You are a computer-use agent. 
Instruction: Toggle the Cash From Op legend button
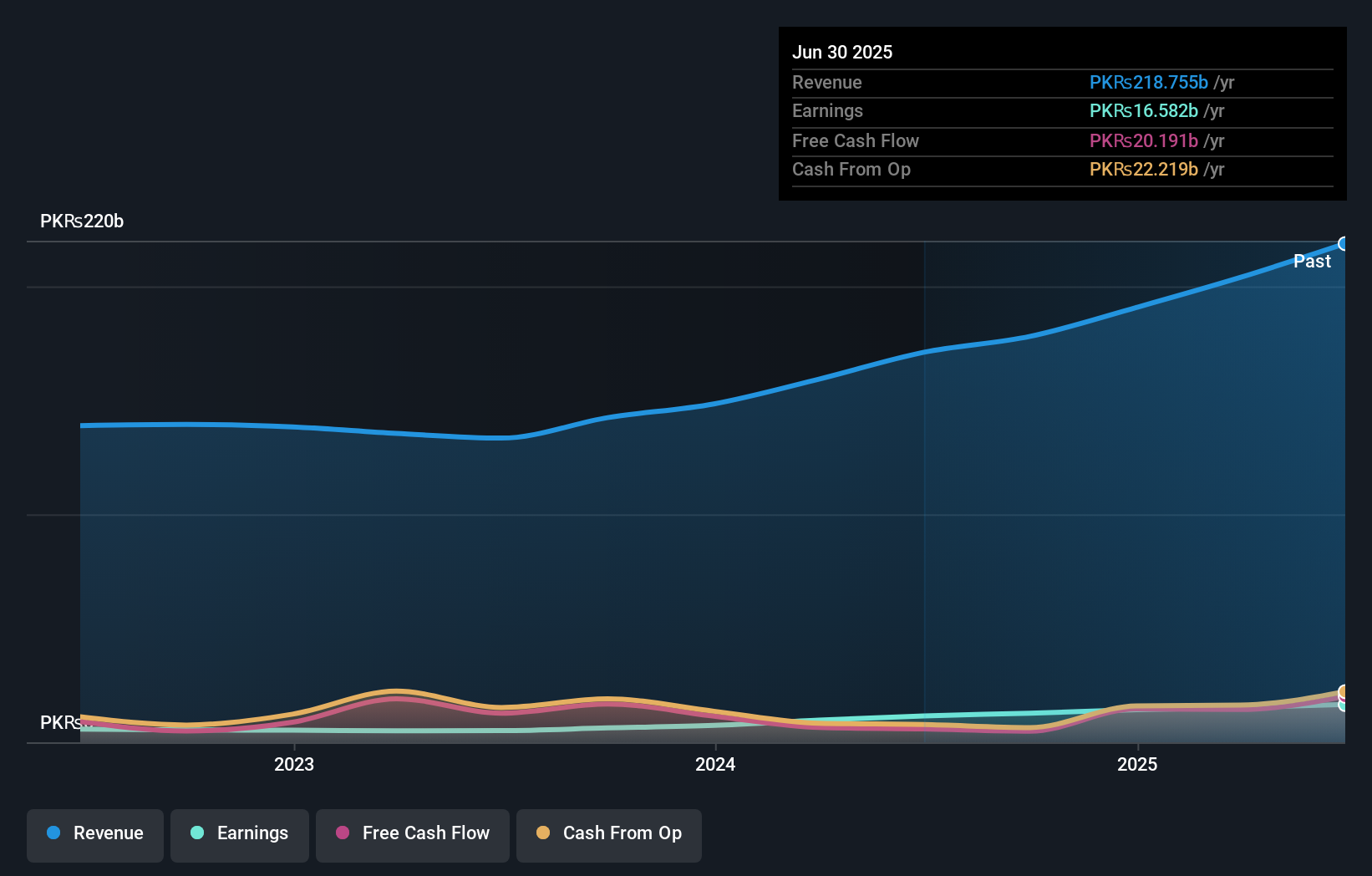tap(609, 835)
